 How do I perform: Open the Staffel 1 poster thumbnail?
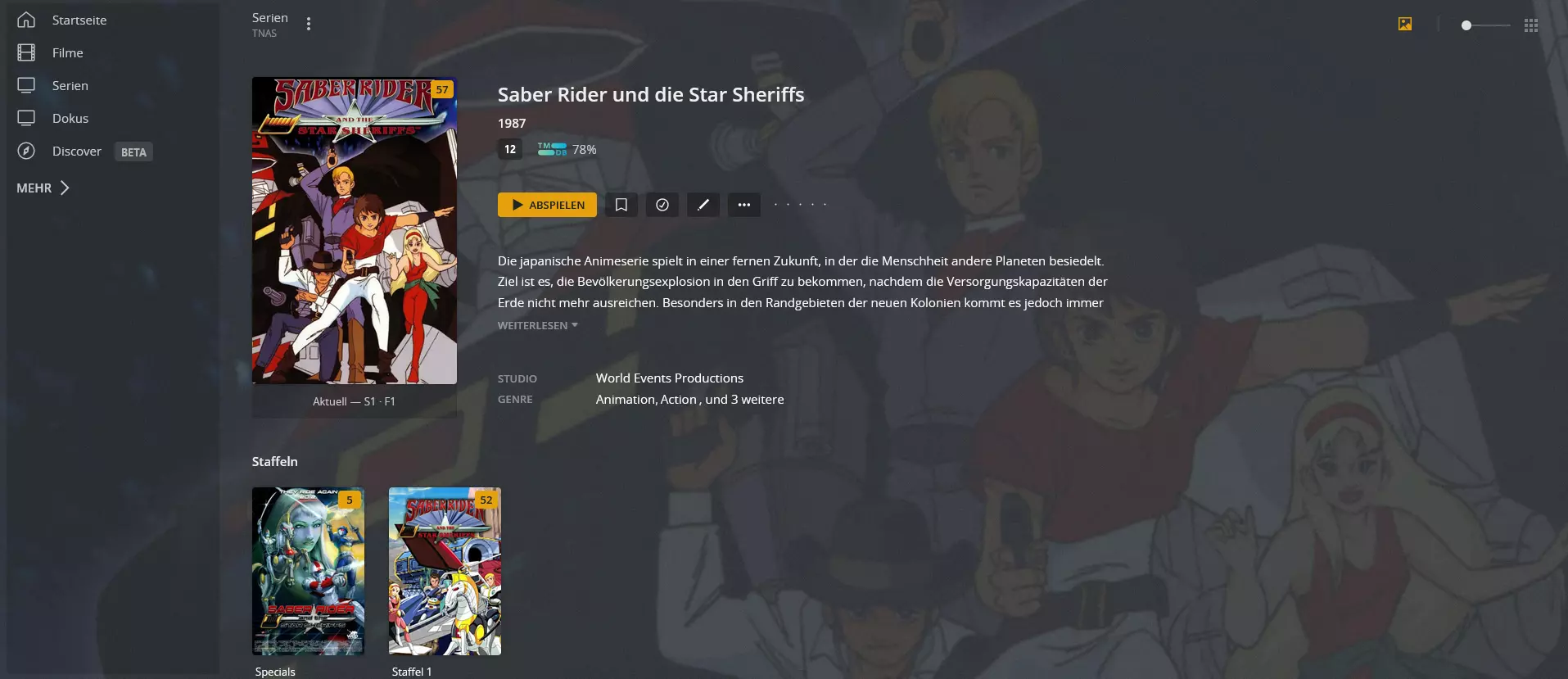click(x=445, y=571)
